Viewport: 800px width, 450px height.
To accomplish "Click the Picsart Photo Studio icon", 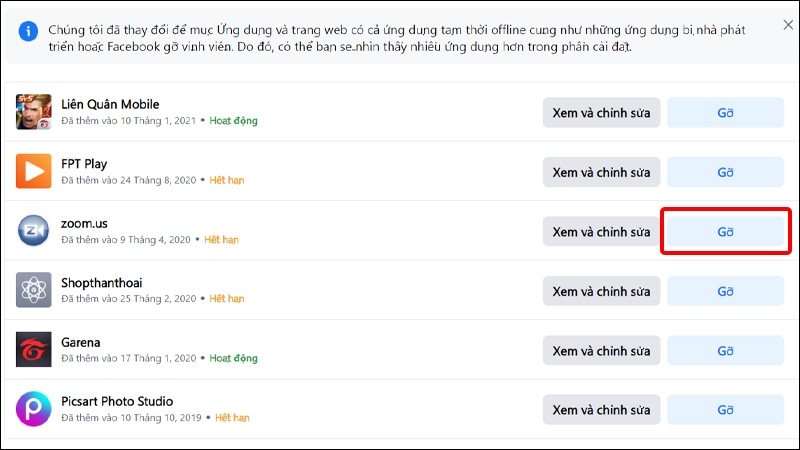I will point(34,409).
